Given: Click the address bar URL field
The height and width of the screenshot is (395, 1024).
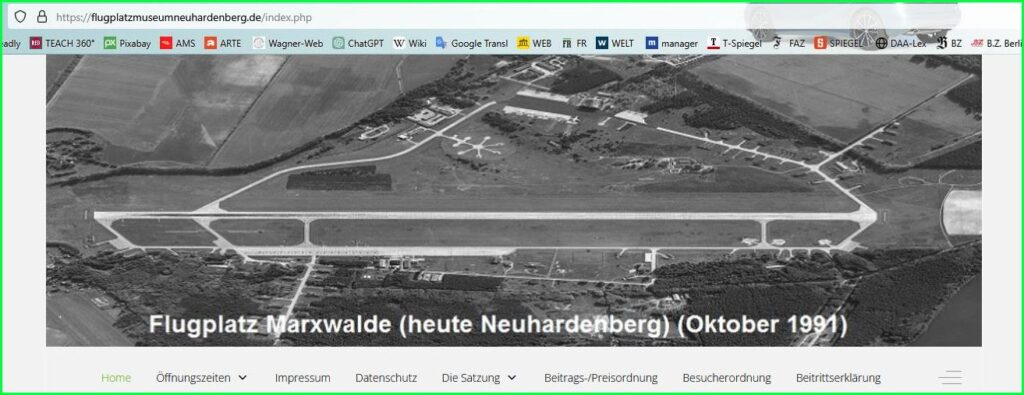Looking at the screenshot, I should 392,17.
